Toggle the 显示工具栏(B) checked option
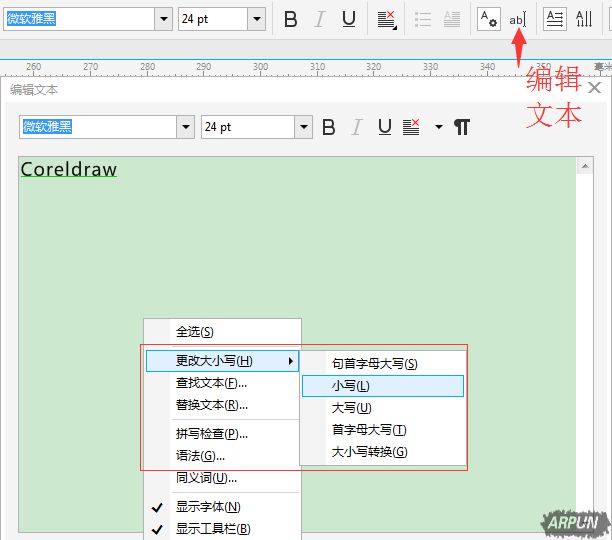Screen dimensions: 612x540 click(x=213, y=529)
